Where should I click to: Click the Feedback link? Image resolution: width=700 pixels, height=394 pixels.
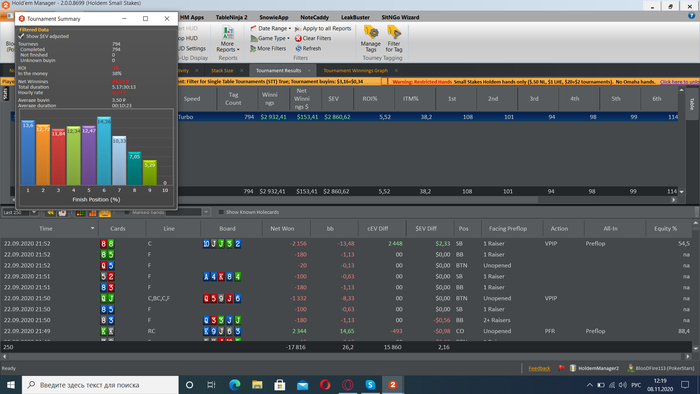pyautogui.click(x=539, y=368)
